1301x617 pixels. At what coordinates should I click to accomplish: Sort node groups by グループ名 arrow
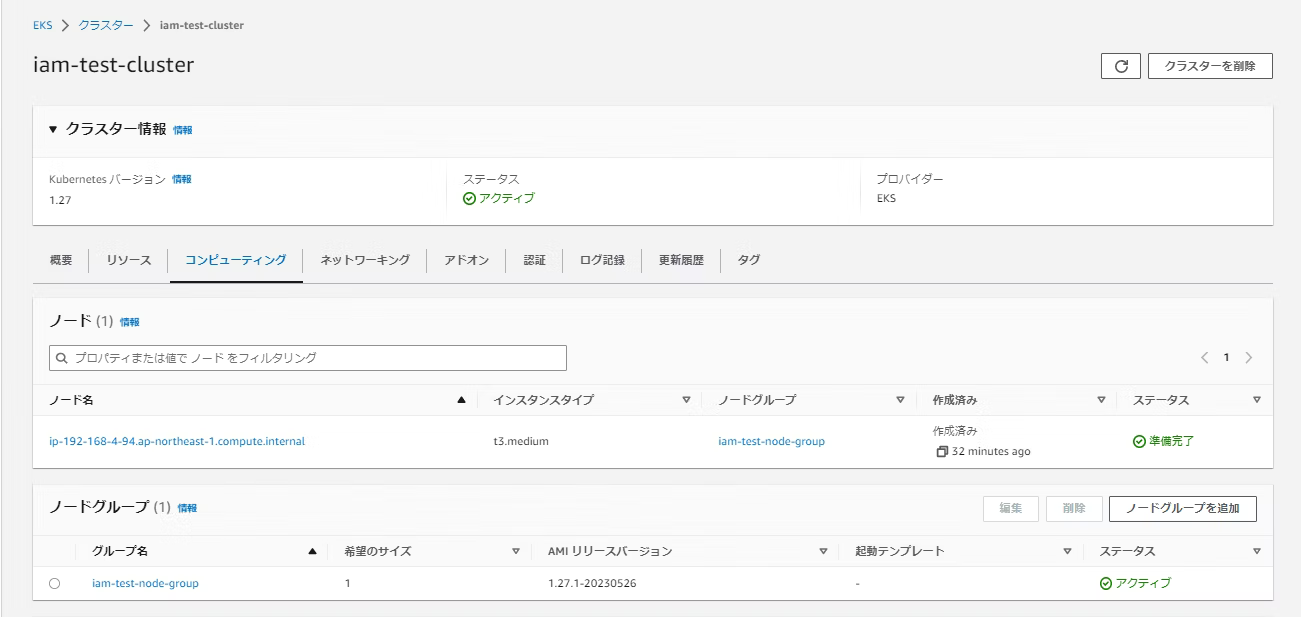(x=313, y=551)
